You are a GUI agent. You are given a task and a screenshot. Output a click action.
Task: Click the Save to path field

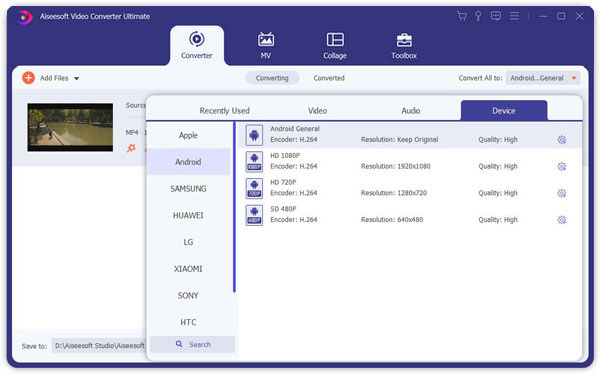pos(99,346)
